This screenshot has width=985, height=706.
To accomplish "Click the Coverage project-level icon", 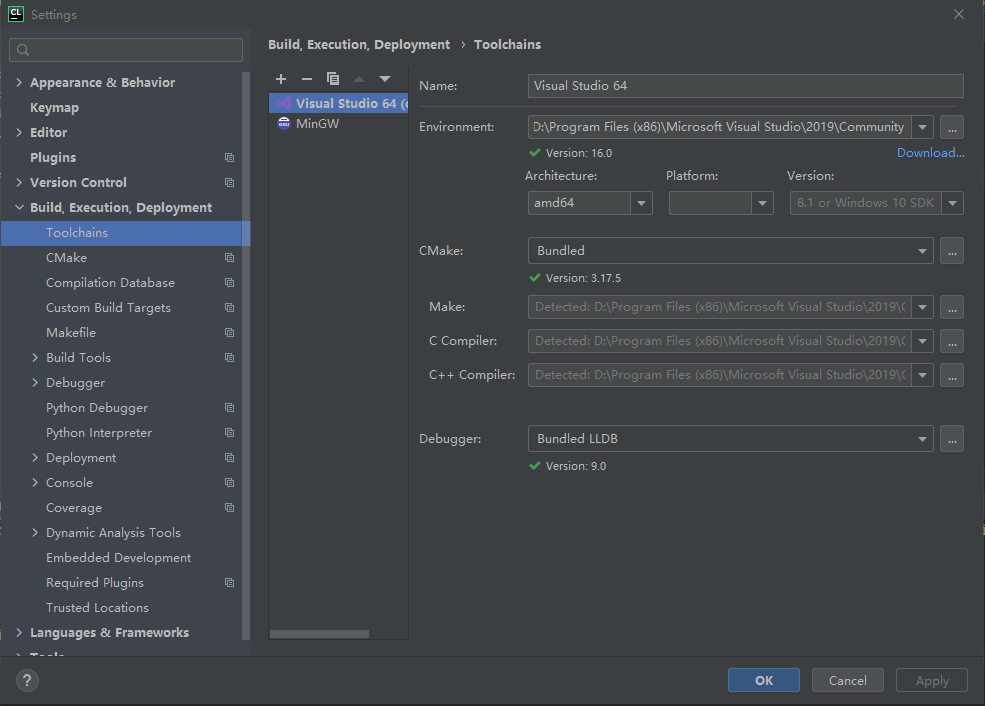I will tap(229, 508).
